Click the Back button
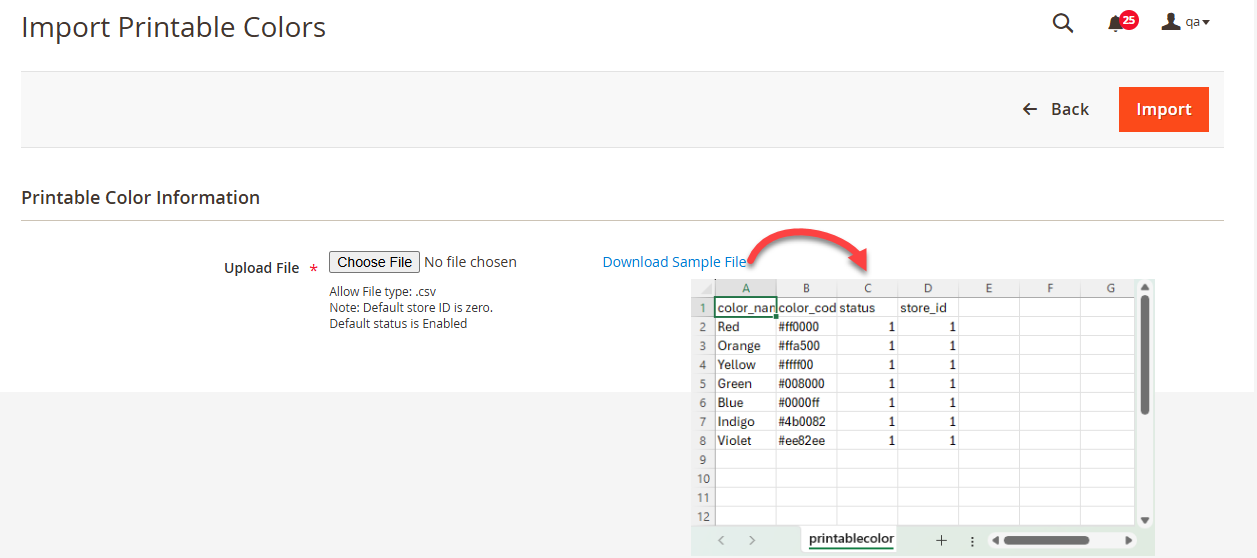 pyautogui.click(x=1056, y=109)
